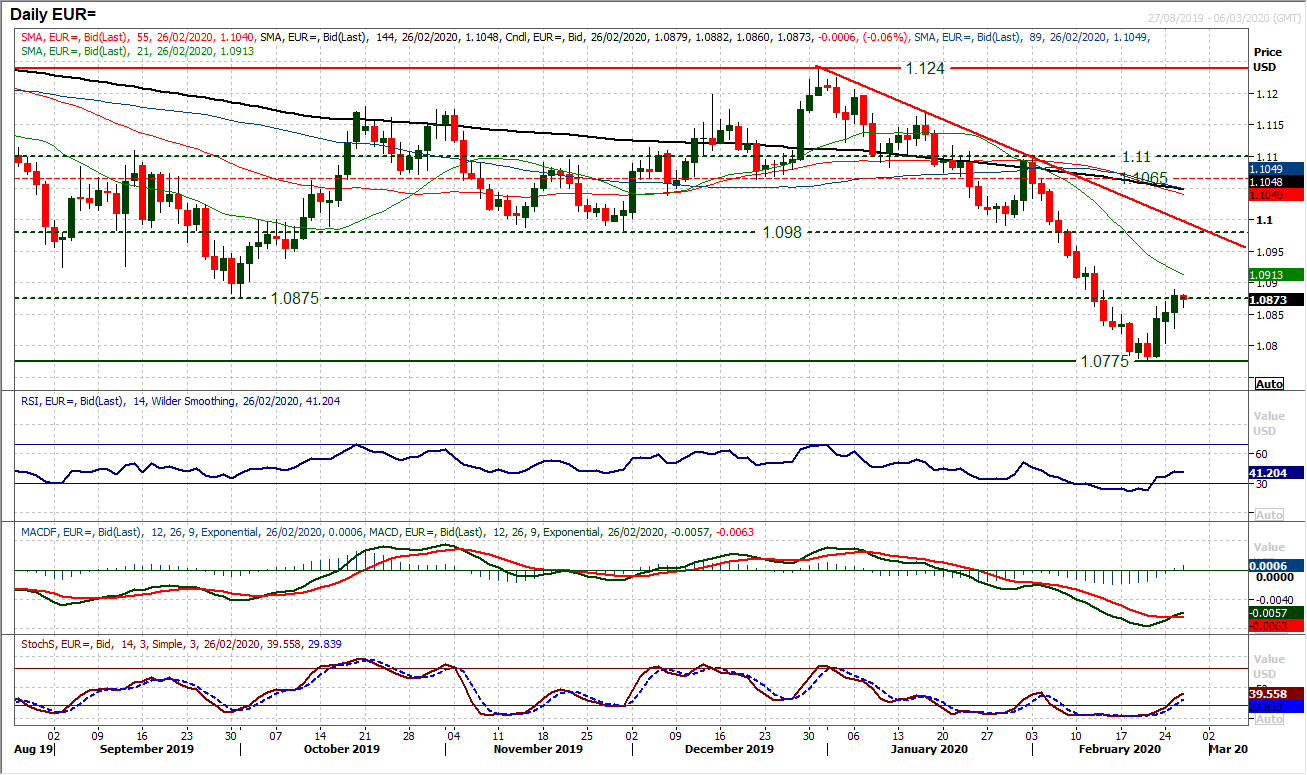Click the dark red 39.558 stochastic marker
Viewport: 1307px width, 775px height.
click(1266, 691)
